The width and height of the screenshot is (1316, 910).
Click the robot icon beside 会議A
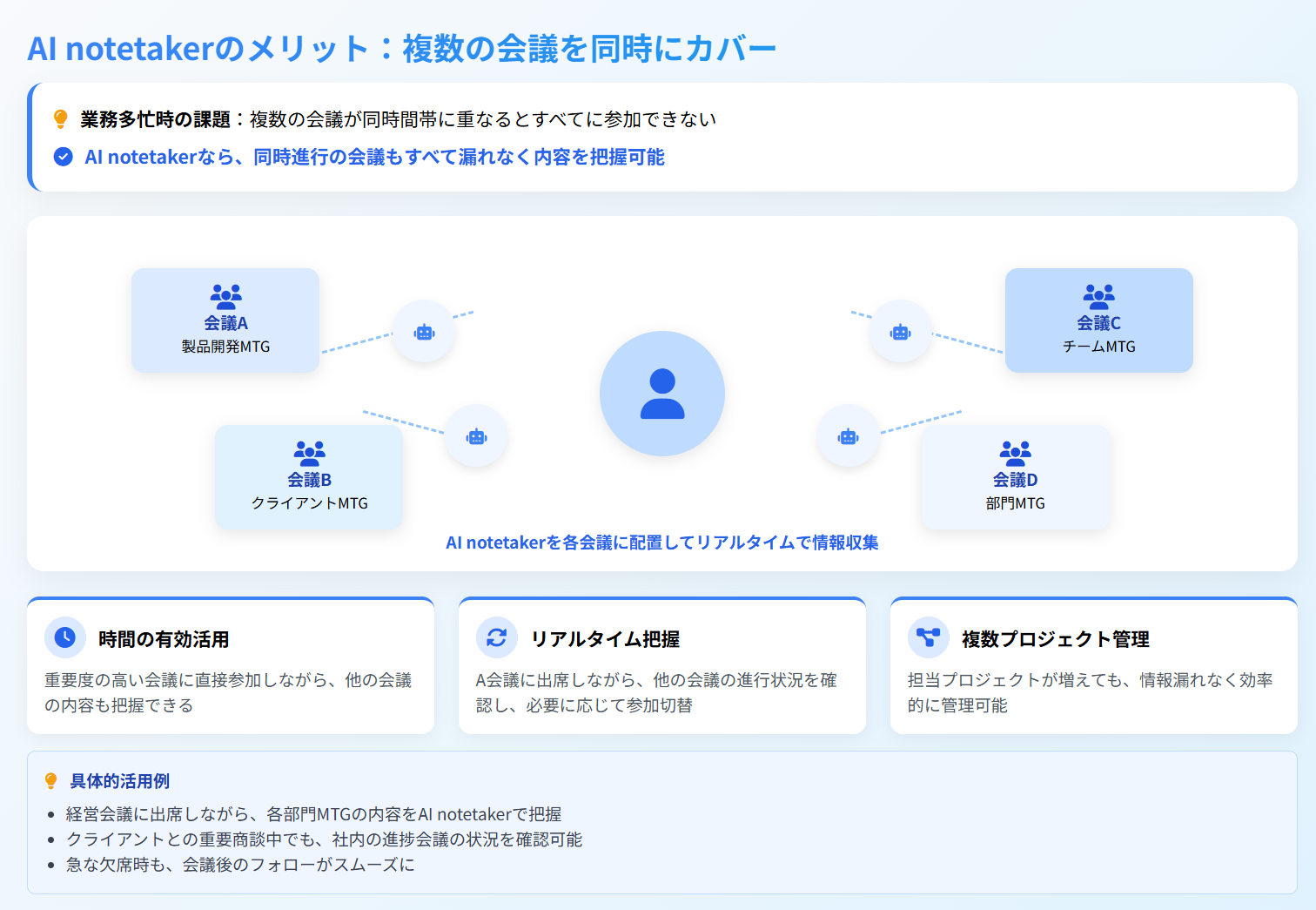424,332
